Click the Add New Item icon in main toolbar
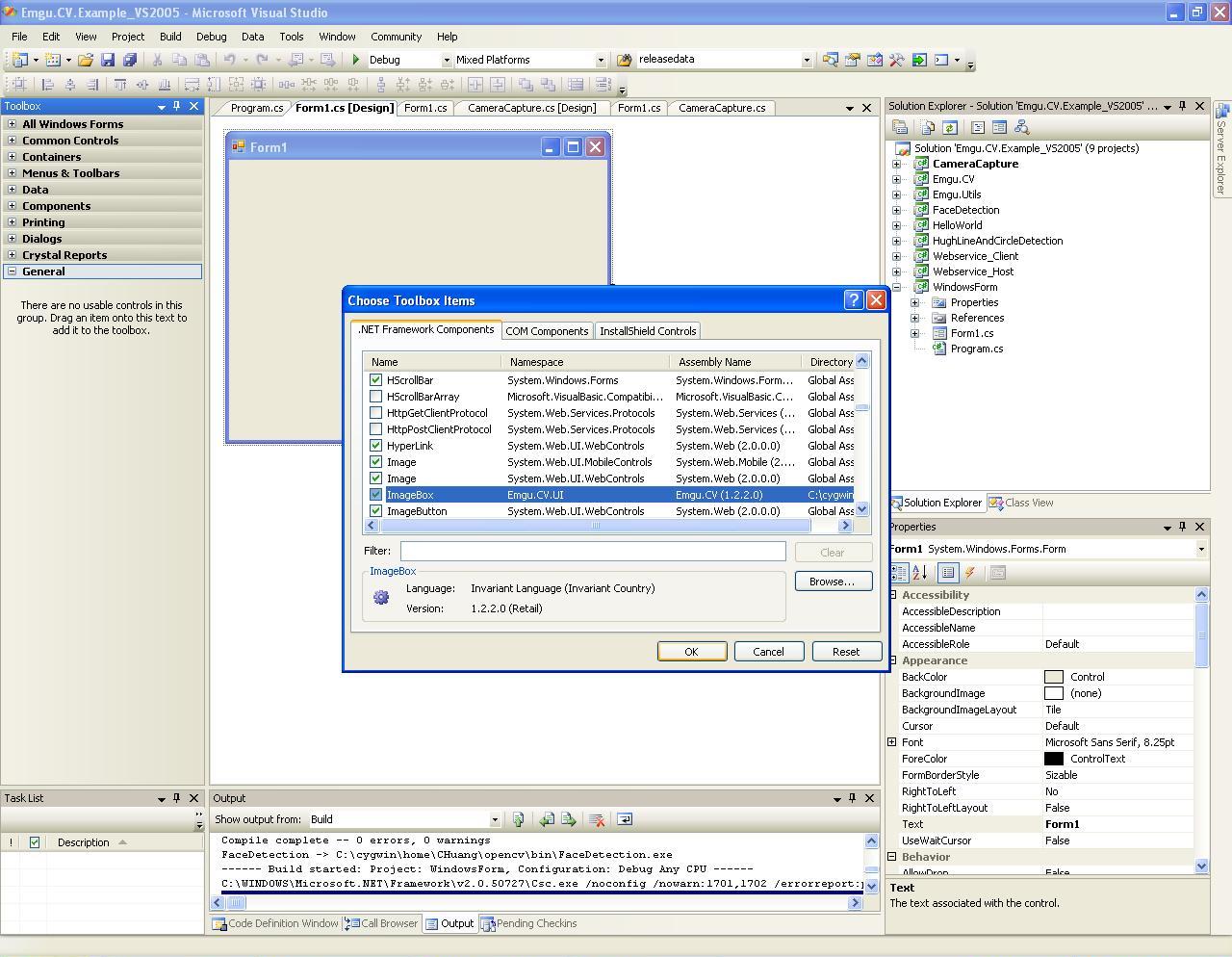 tap(54, 60)
